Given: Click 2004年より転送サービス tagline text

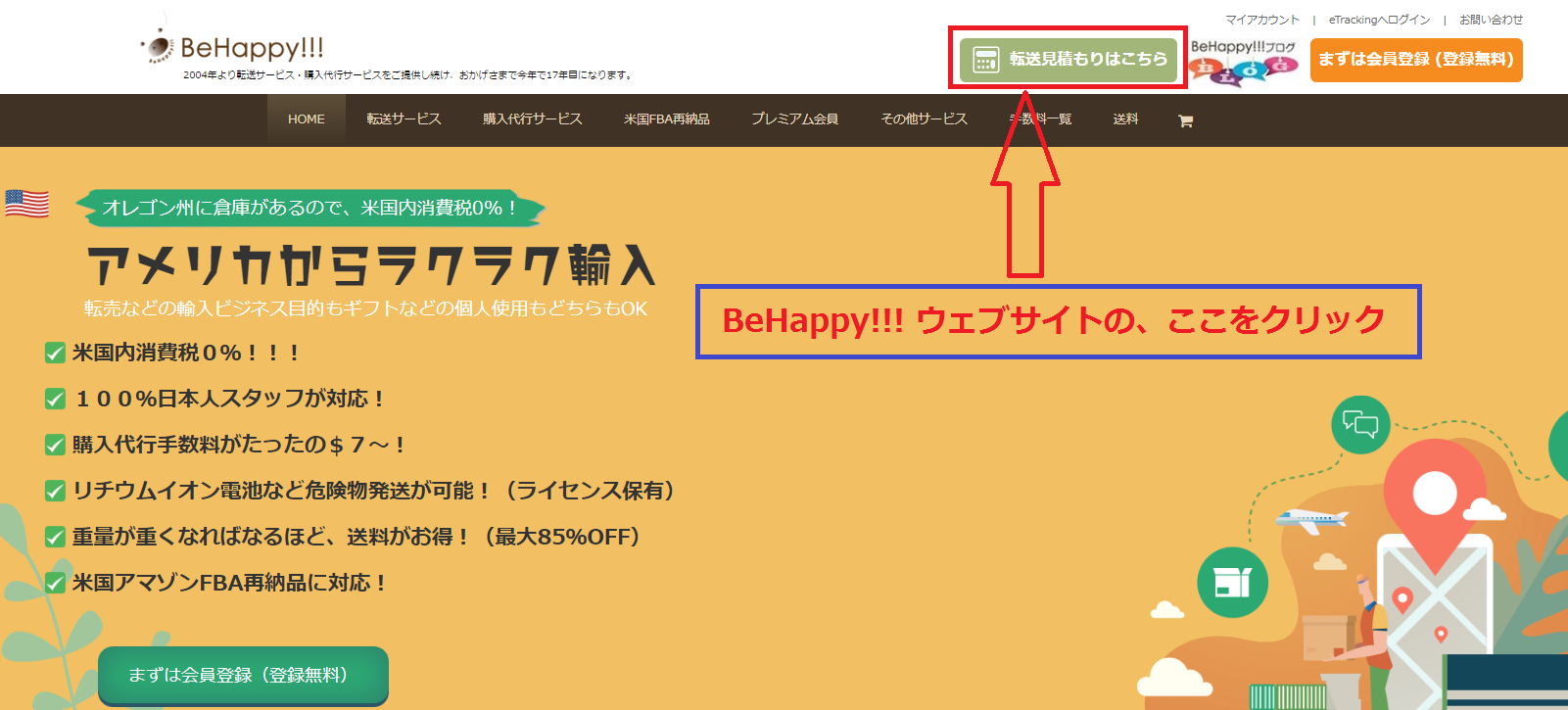Looking at the screenshot, I should coord(408,74).
